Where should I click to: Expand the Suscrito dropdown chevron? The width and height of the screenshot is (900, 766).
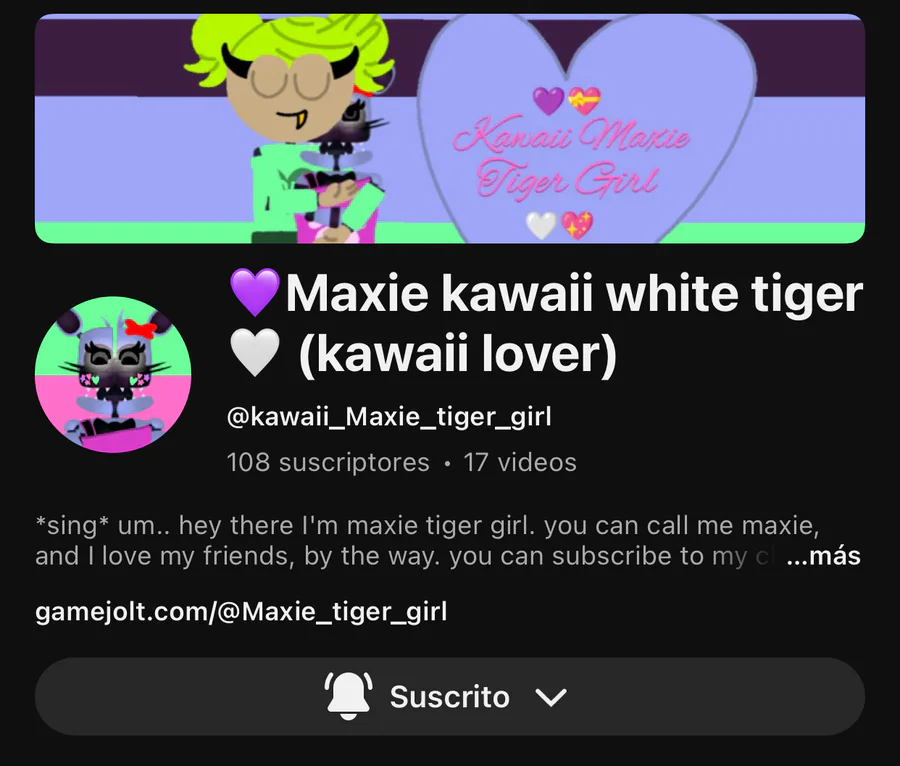[551, 697]
